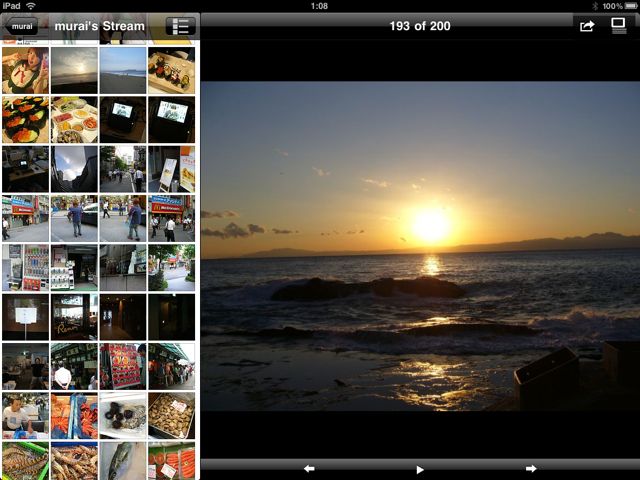This screenshot has height=480, width=640.
Task: Open the close-up sushi rolls thumbnail
Action: tap(25, 120)
